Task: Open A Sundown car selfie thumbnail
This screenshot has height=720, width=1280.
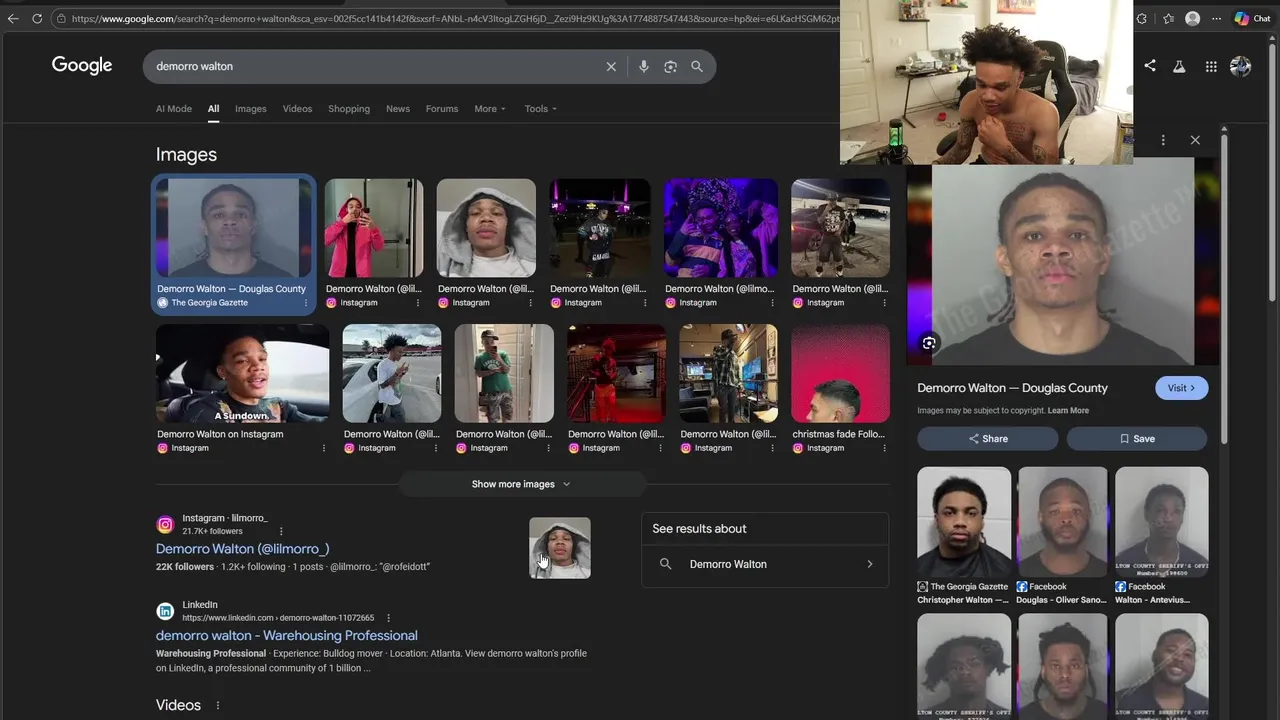Action: pyautogui.click(x=242, y=373)
